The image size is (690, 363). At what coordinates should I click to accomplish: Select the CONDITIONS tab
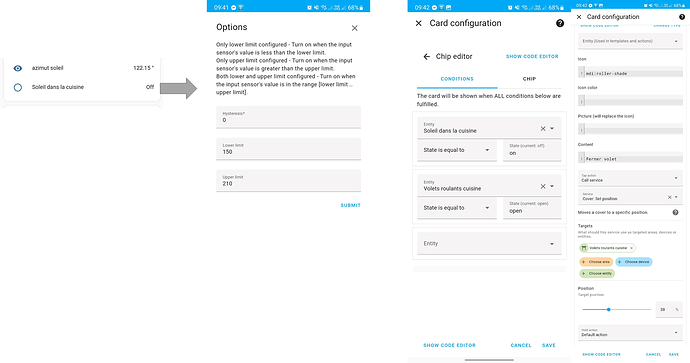point(457,79)
